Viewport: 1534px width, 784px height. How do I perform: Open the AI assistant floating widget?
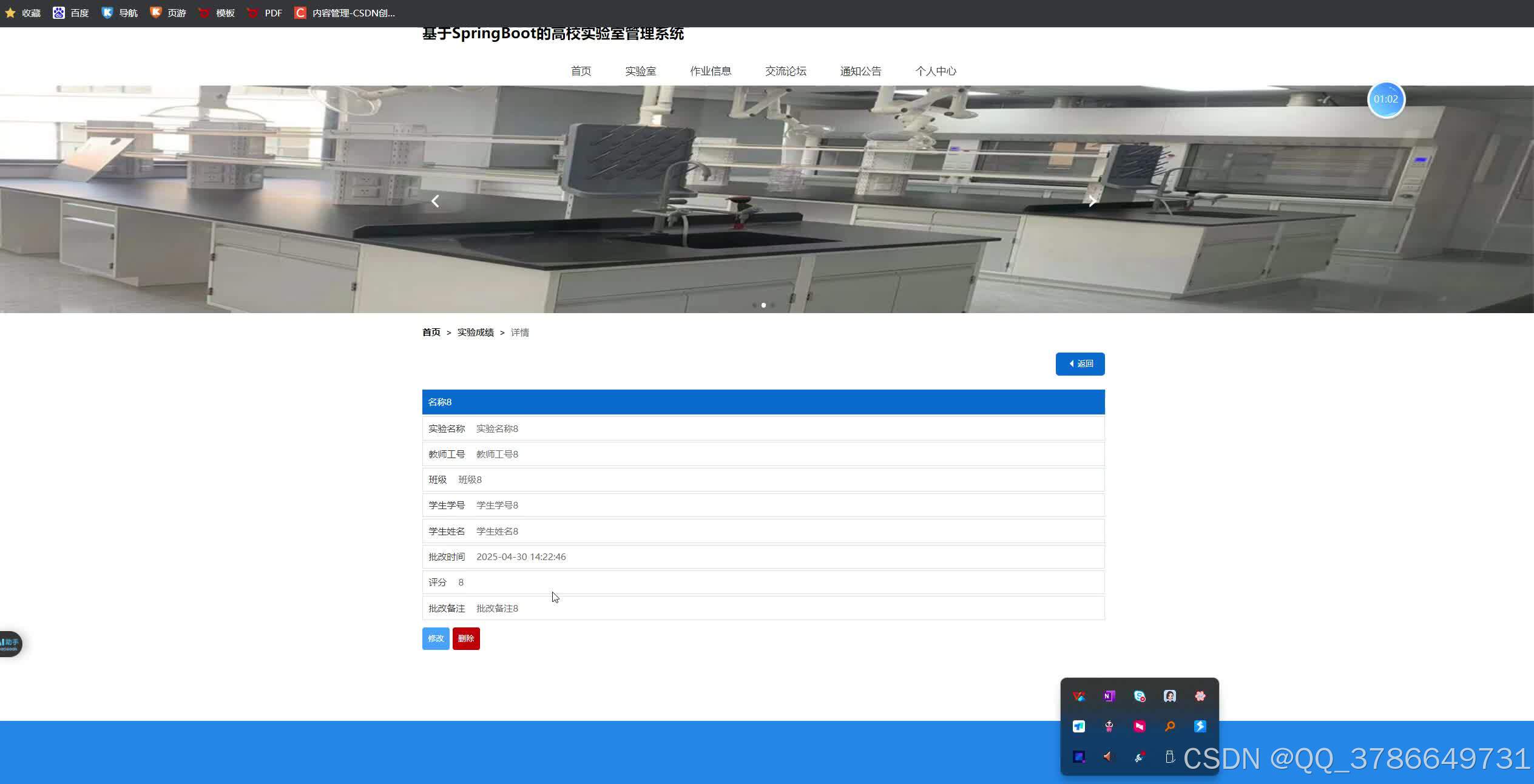[10, 643]
